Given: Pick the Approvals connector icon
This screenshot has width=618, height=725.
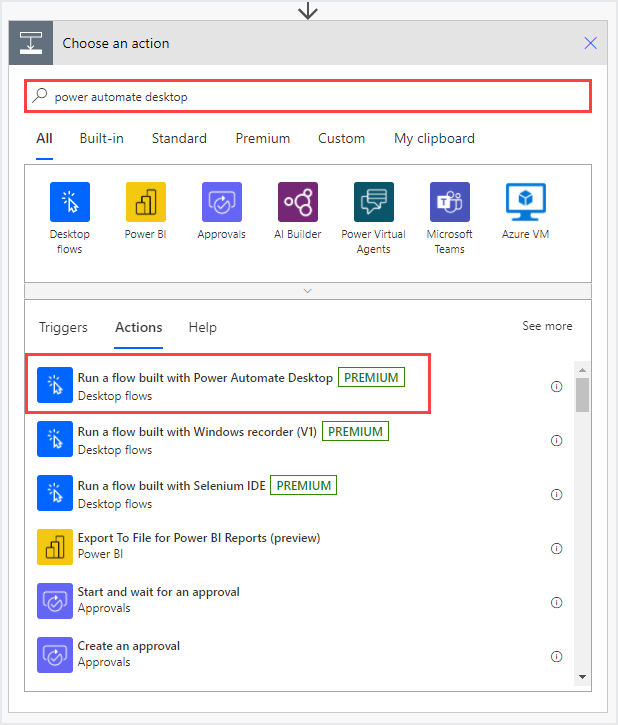Looking at the screenshot, I should point(222,202).
